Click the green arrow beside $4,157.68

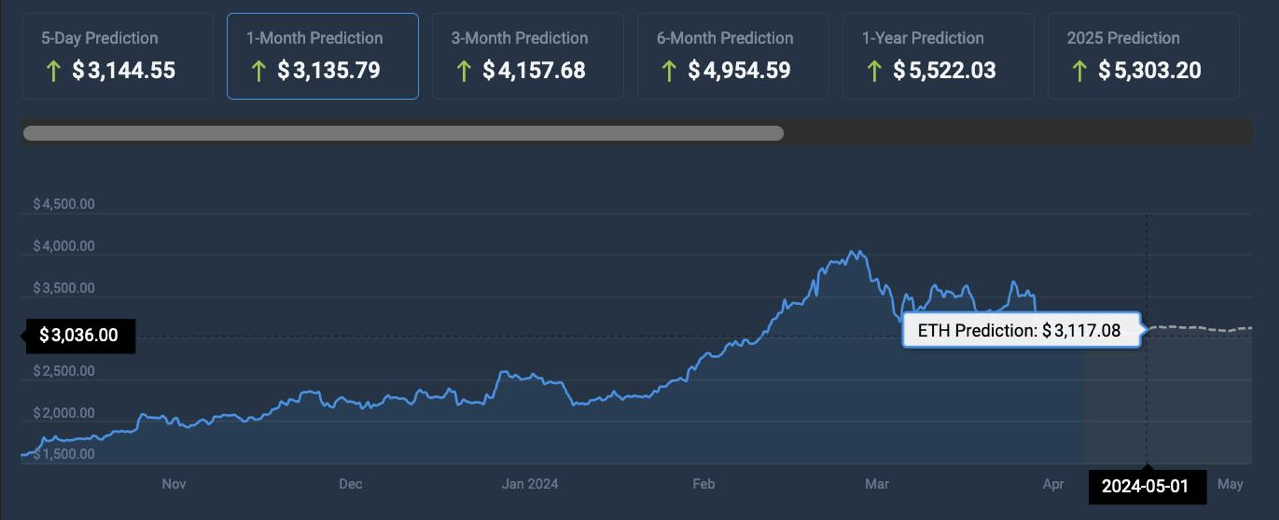463,71
